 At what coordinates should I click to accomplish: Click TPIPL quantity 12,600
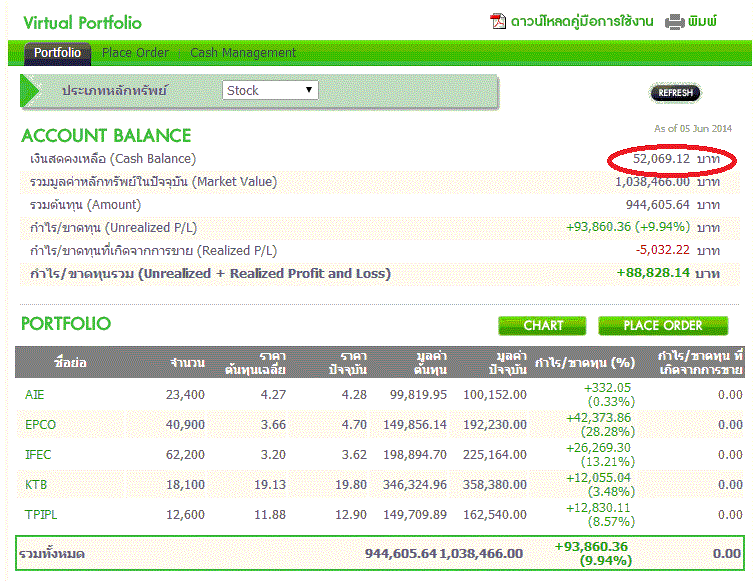pos(185,515)
